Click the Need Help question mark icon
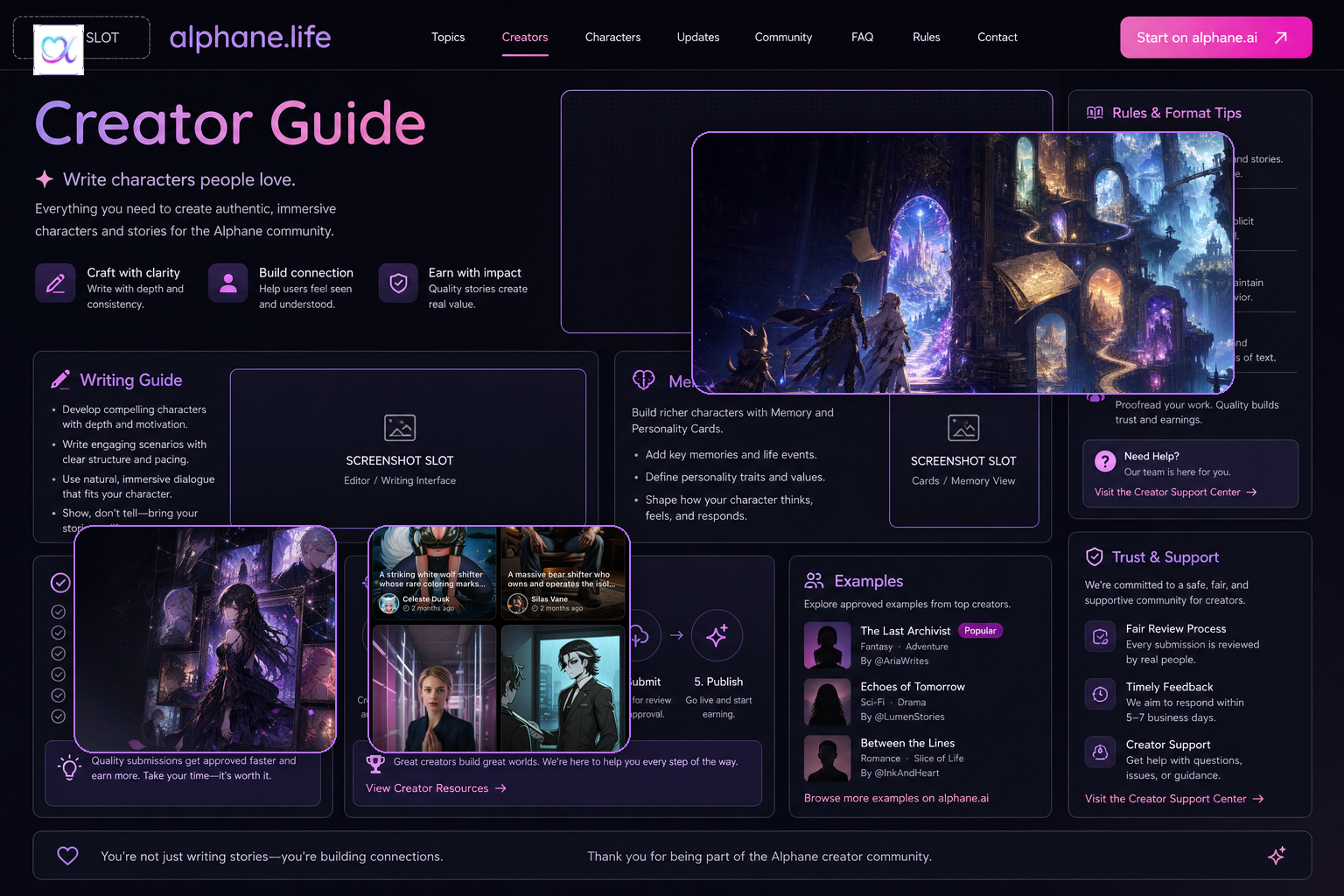 pos(1105,461)
